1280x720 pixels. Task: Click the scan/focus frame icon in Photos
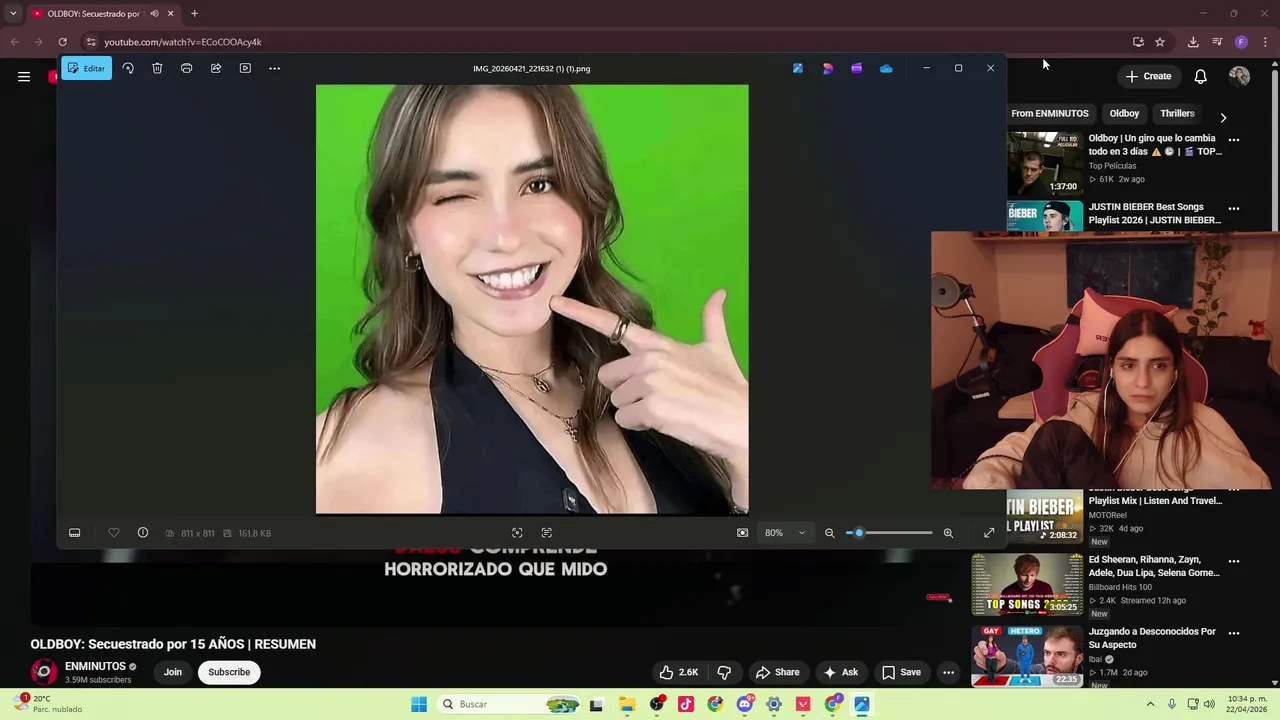pyautogui.click(x=517, y=533)
